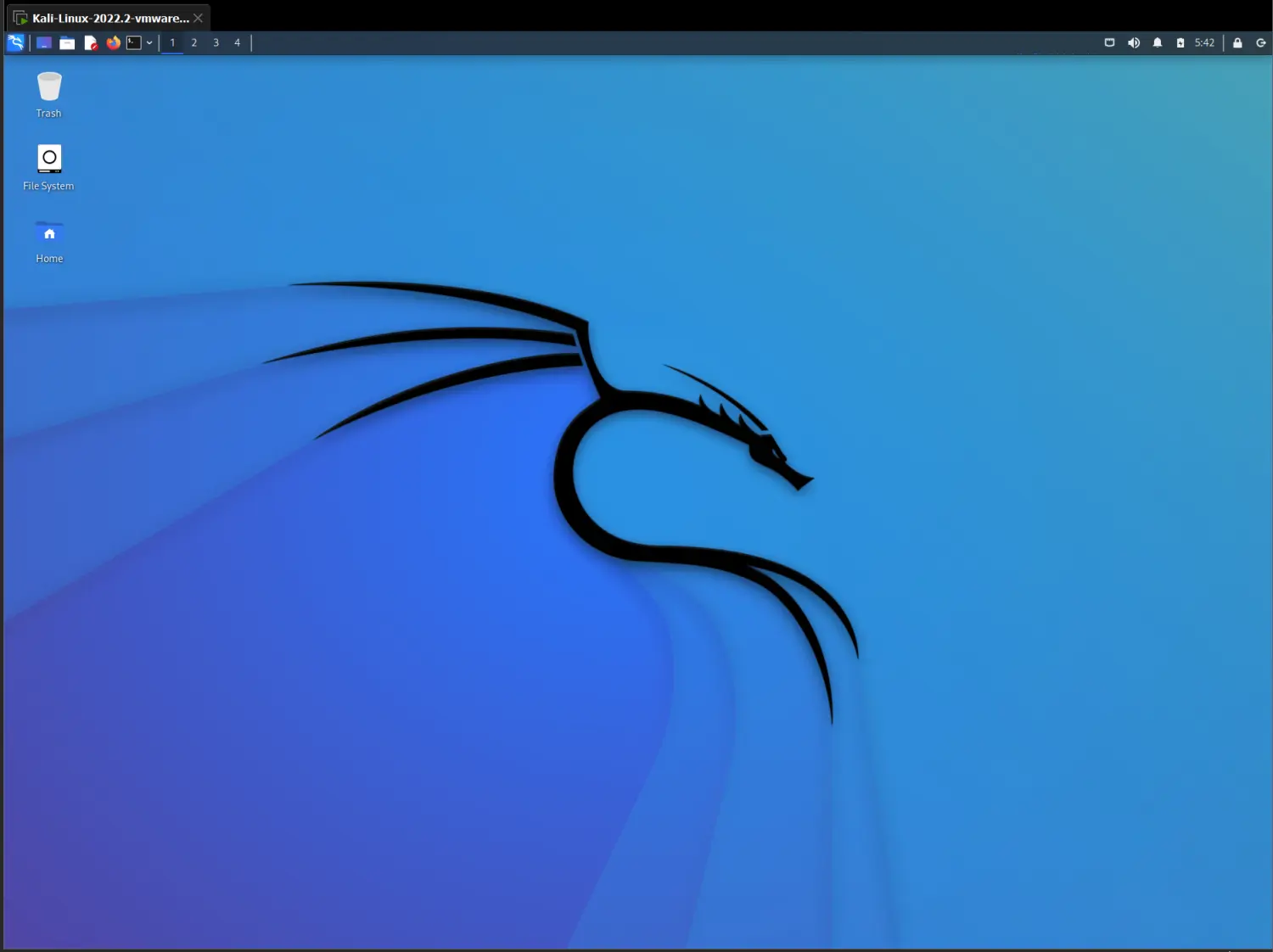The width and height of the screenshot is (1273, 952).
Task: Launch the file manager from the panel
Action: (x=67, y=42)
